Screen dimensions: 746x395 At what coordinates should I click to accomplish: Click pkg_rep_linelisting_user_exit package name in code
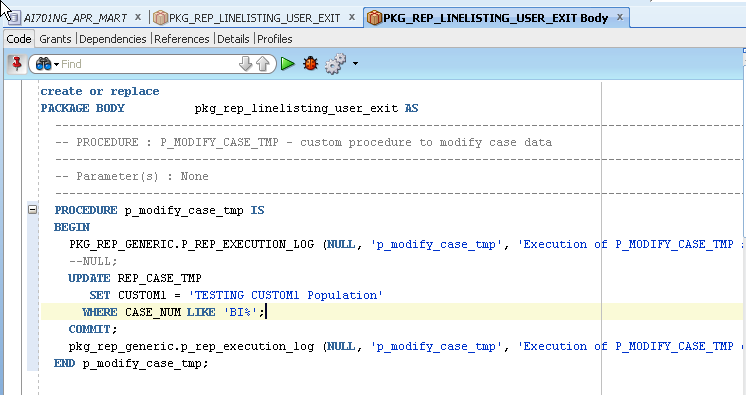click(x=296, y=109)
